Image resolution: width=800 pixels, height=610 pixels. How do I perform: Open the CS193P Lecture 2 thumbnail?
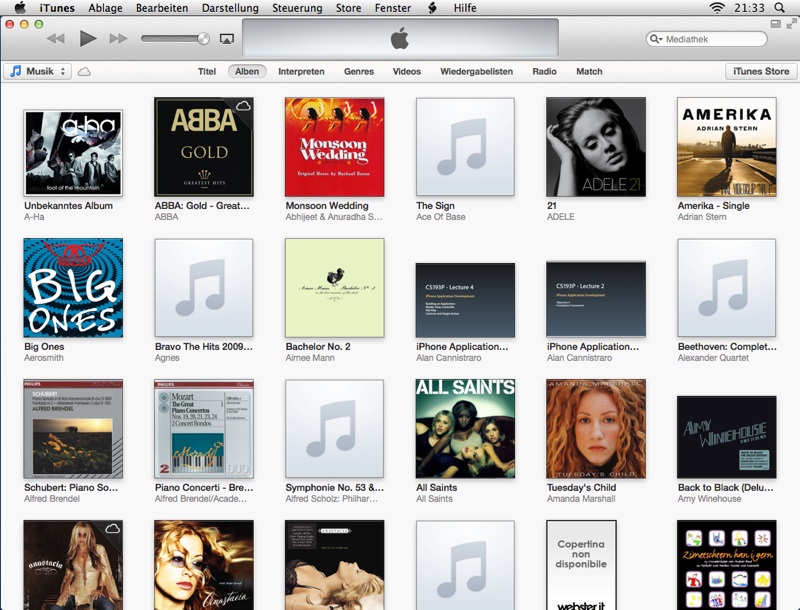[596, 299]
